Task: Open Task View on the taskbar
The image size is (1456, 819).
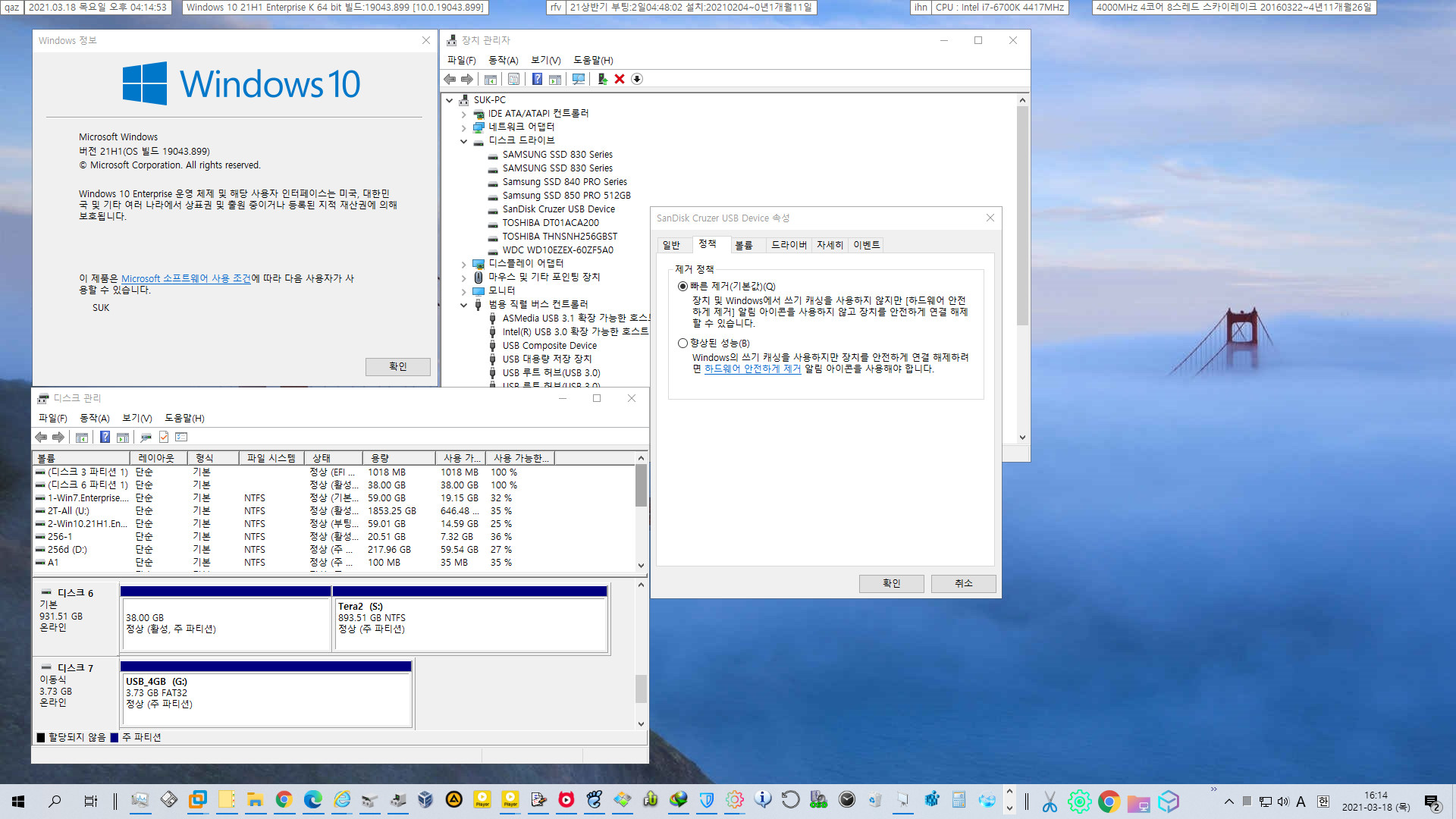Action: coord(90,801)
